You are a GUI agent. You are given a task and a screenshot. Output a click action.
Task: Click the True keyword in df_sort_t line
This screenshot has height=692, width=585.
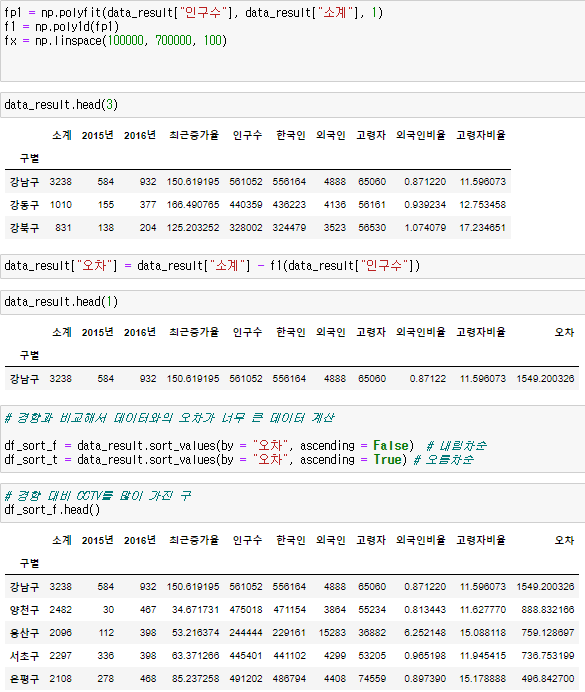[387, 460]
